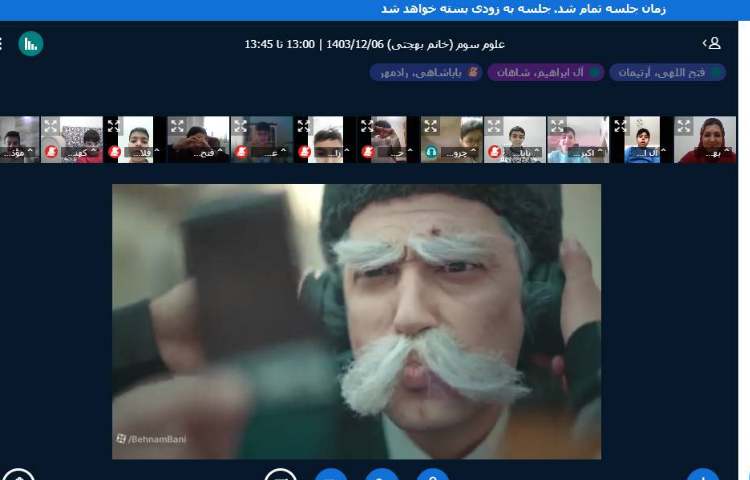The height and width of the screenshot is (480, 750).
Task: Click the teal headset icon on جرو...
Action: click(x=431, y=152)
